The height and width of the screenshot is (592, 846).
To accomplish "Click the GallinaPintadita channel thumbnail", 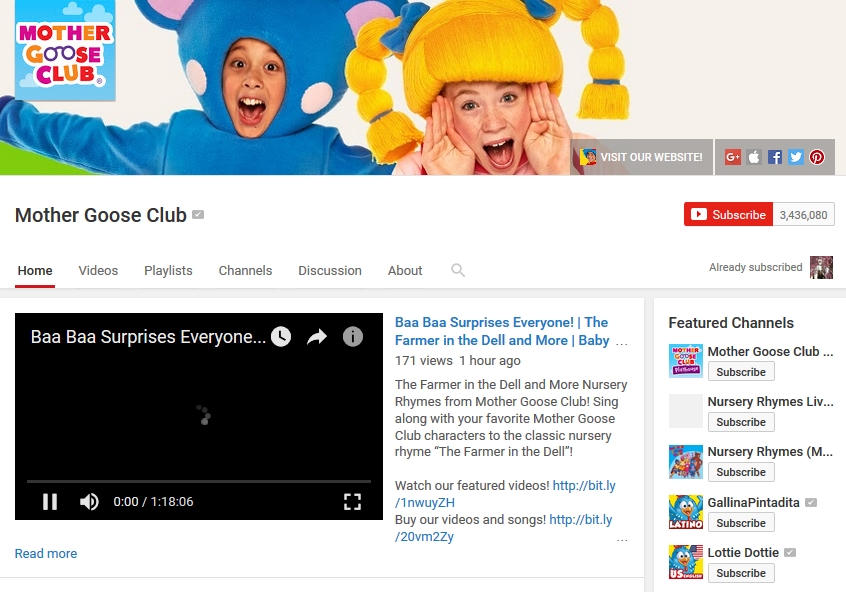I will tap(686, 512).
